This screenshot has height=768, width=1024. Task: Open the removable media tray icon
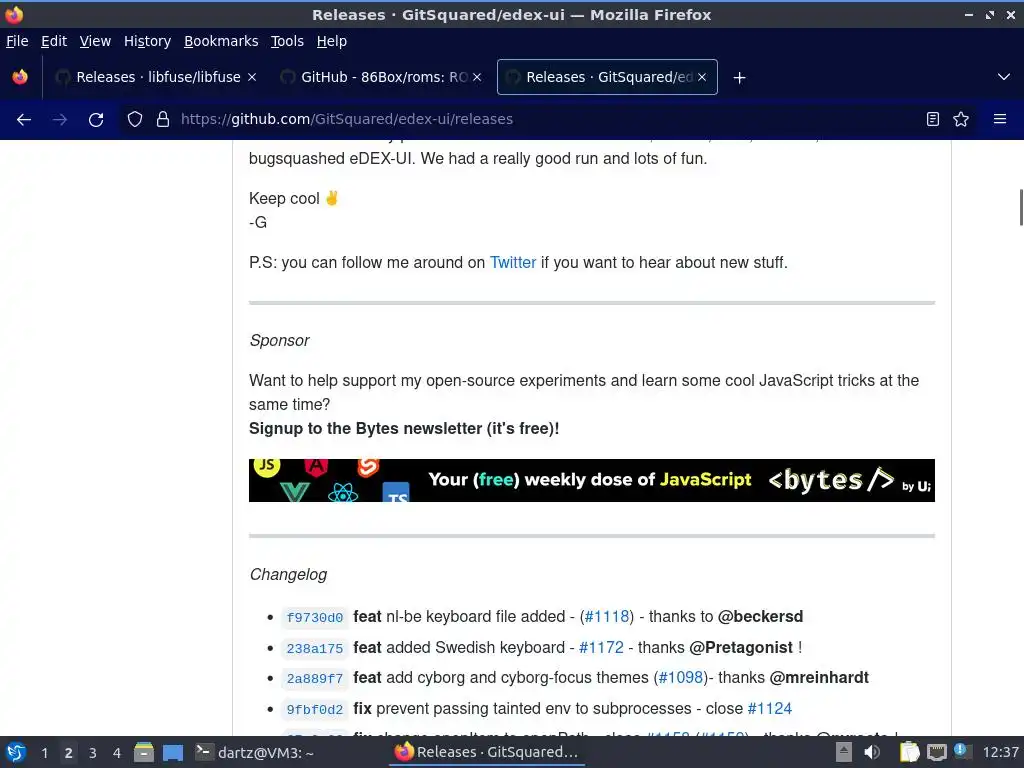point(844,752)
